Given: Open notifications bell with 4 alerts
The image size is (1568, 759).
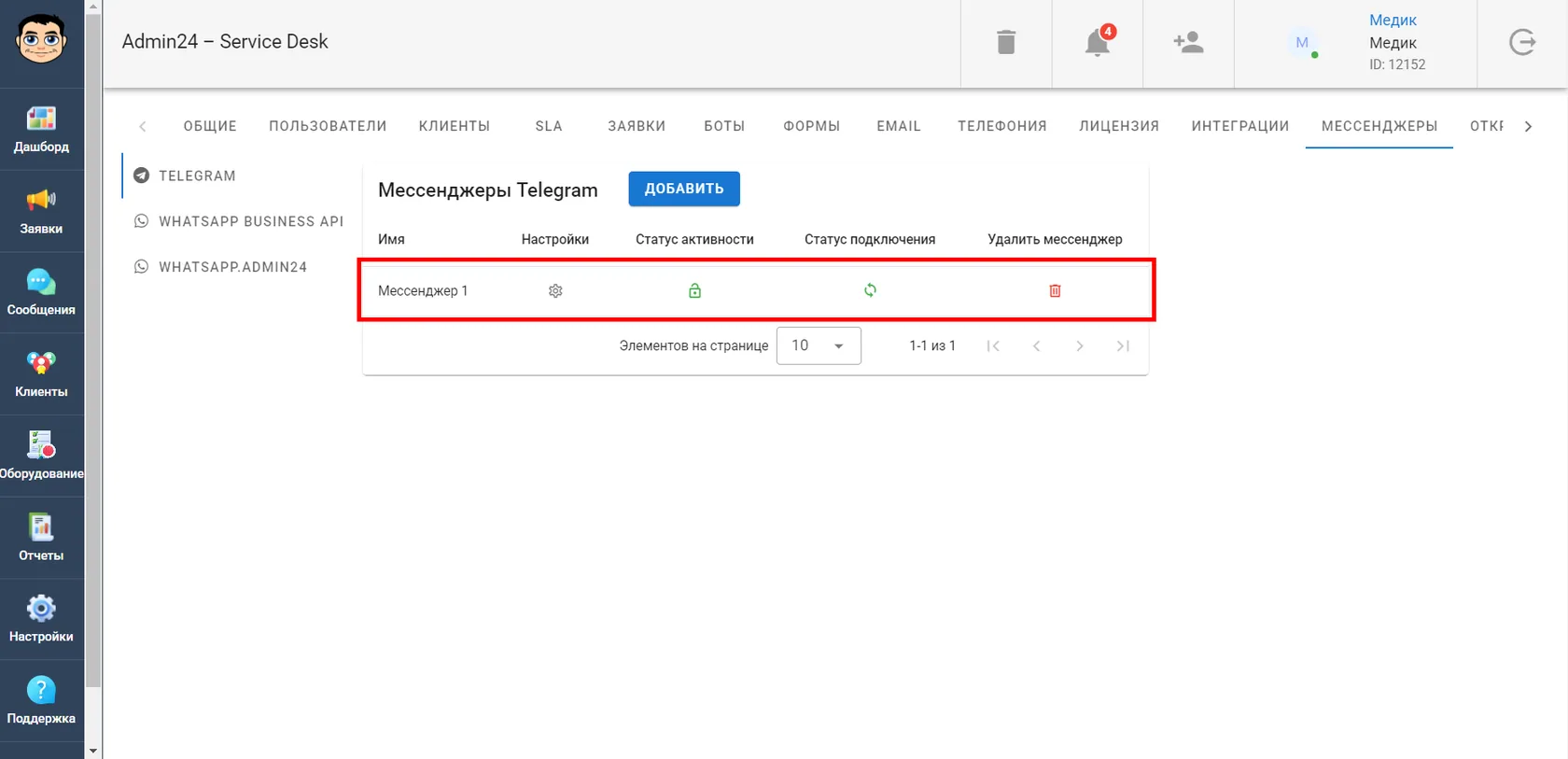Looking at the screenshot, I should [x=1098, y=42].
